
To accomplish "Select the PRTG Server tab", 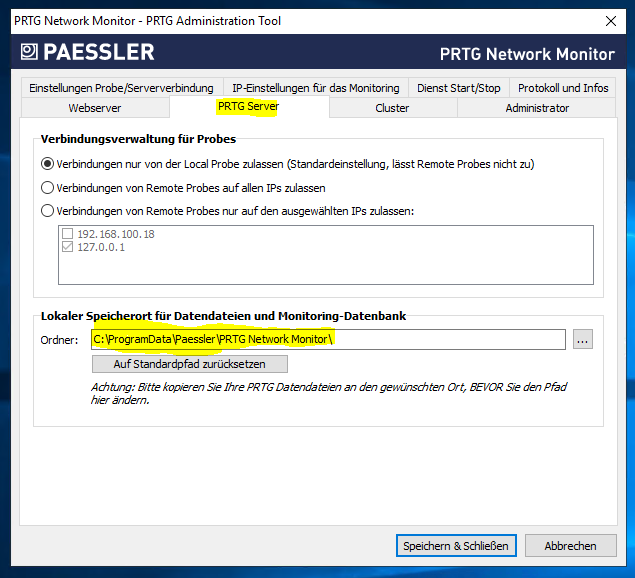I will pyautogui.click(x=249, y=107).
